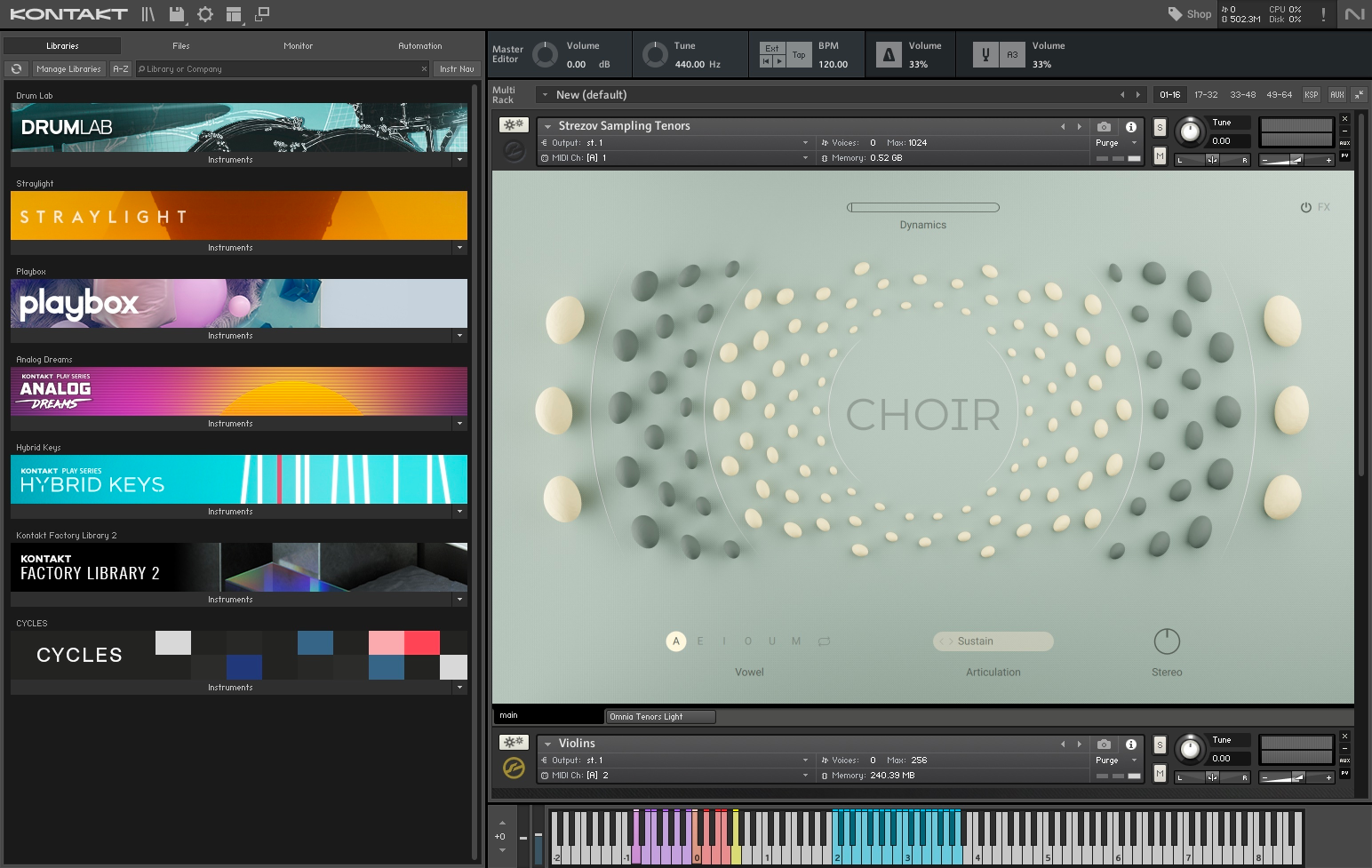Open instrument info via the i icon
The height and width of the screenshot is (868, 1372).
(1130, 127)
